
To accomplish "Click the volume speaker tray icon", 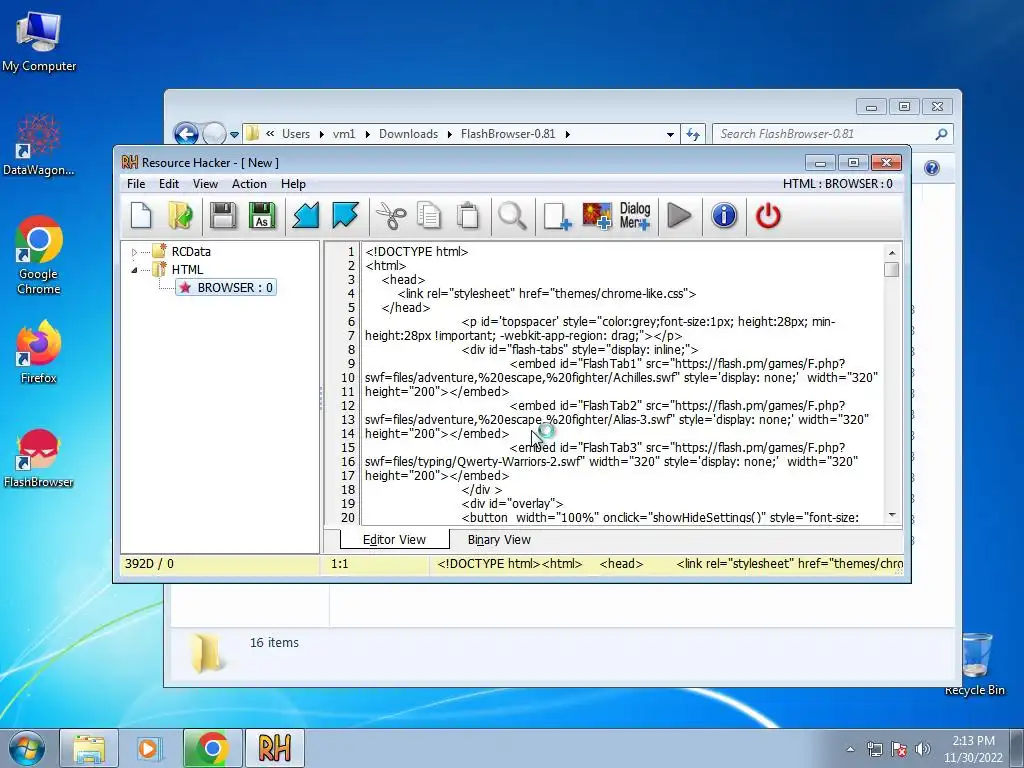I will 922,749.
